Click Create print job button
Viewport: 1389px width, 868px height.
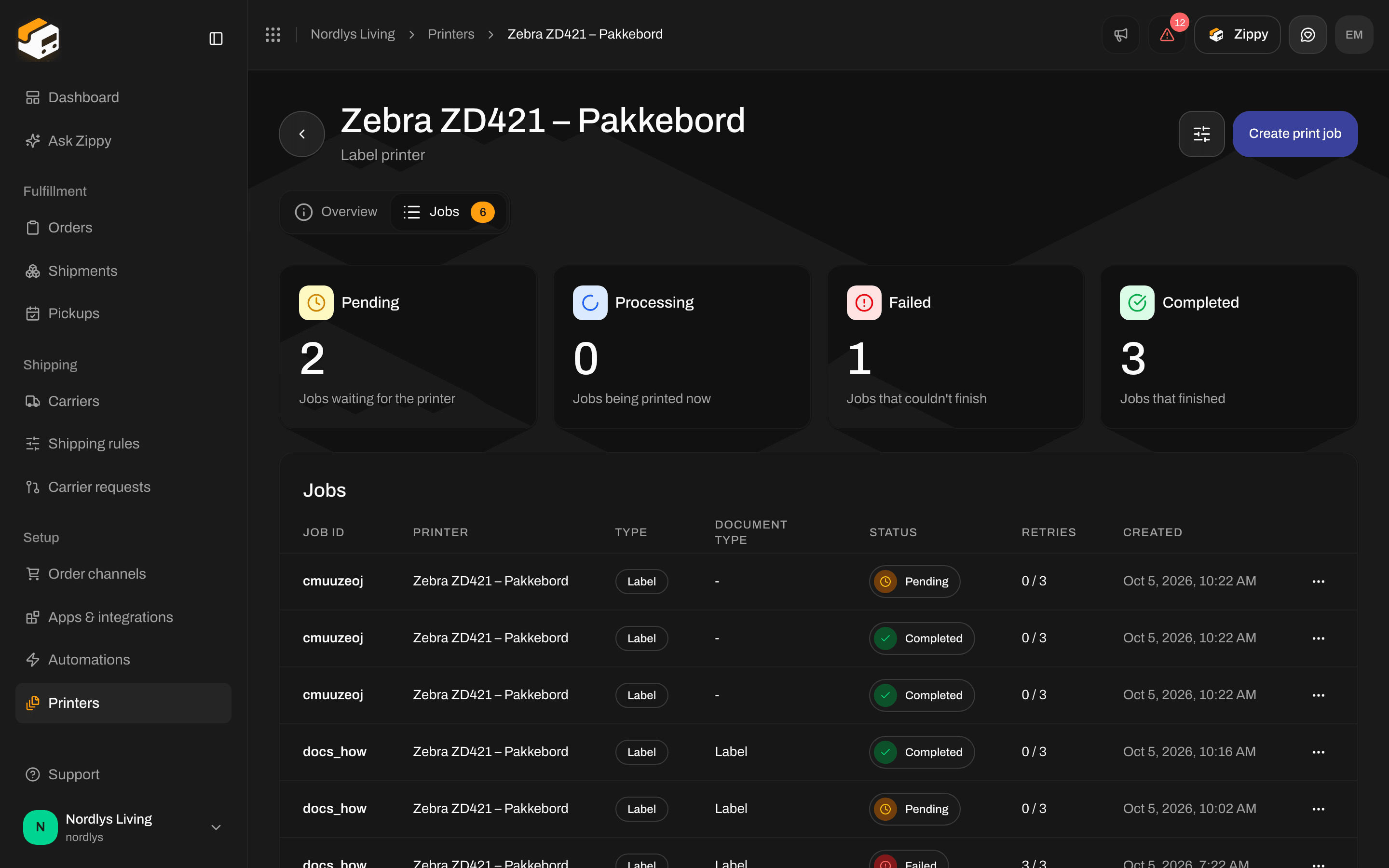click(1295, 134)
